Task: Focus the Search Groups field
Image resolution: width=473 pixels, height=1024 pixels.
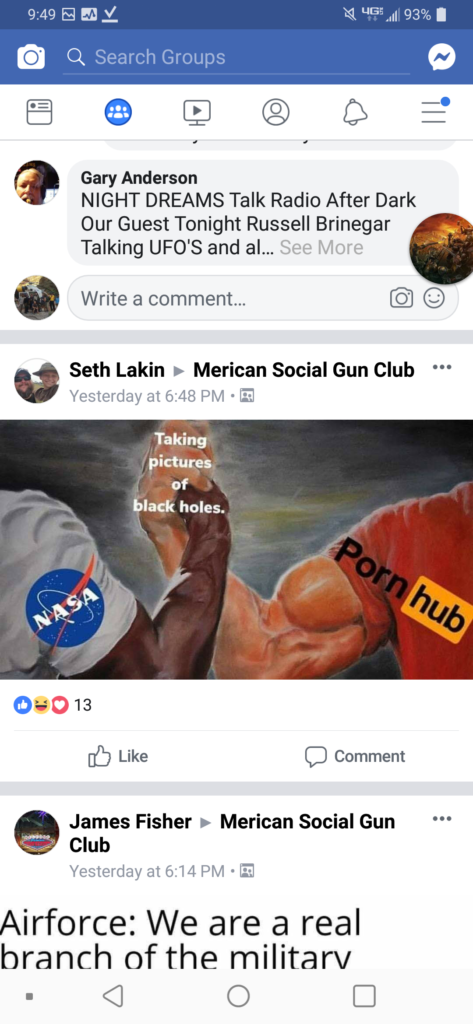Action: (x=236, y=57)
